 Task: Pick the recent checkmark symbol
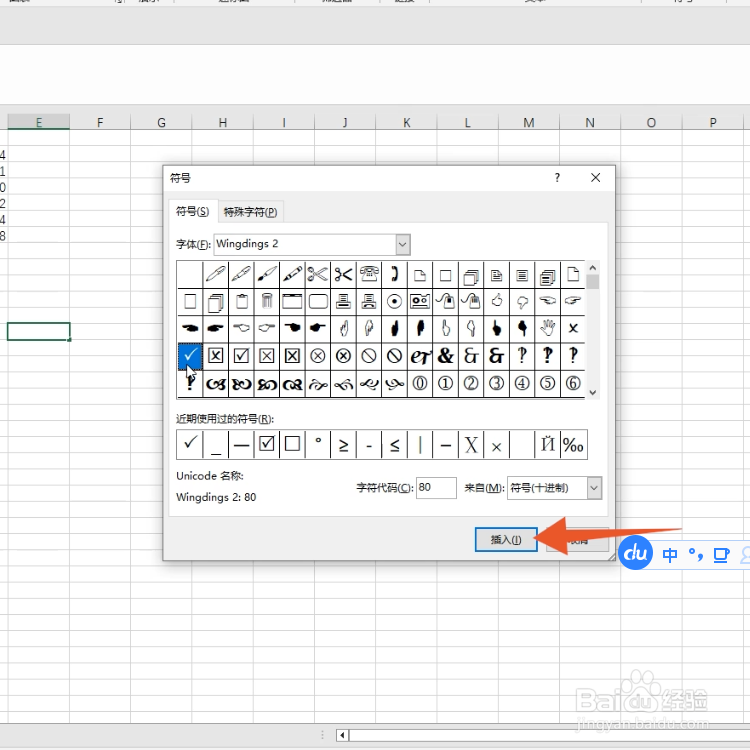coord(190,445)
